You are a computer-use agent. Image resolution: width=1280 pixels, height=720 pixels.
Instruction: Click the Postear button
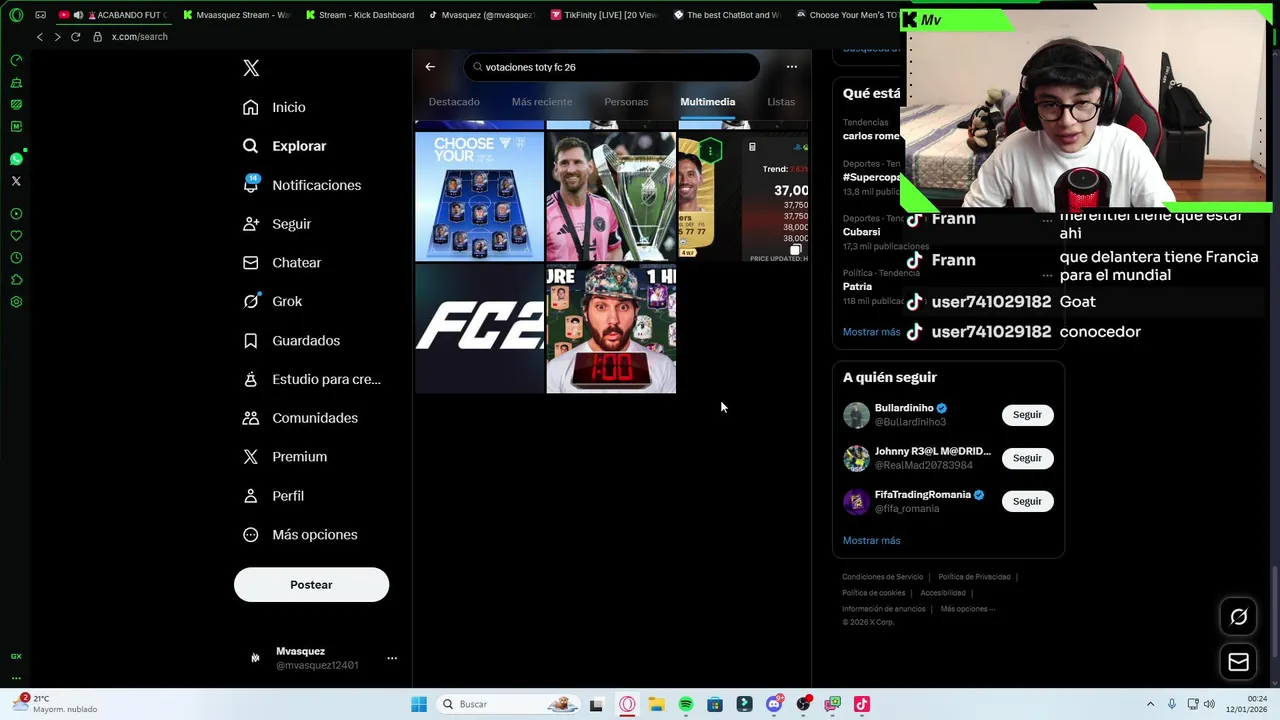(x=311, y=585)
